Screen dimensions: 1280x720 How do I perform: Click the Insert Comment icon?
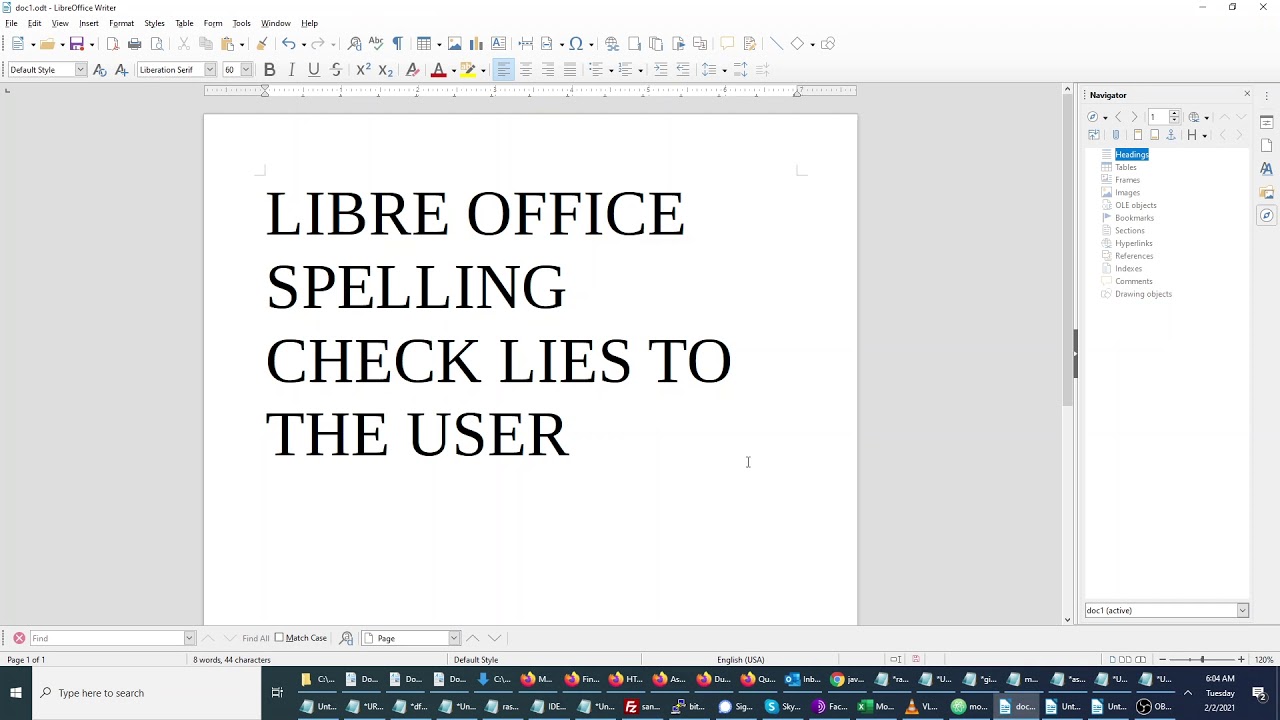[727, 44]
